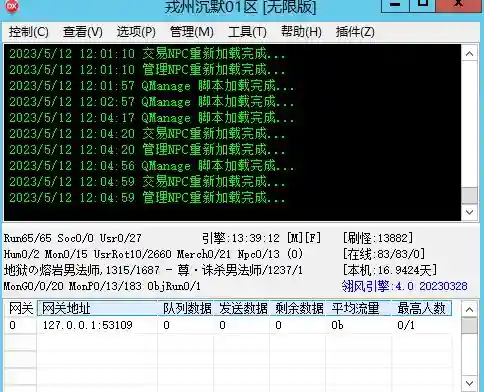This screenshot has height=392, width=484.
Task: Click the 最高人数 column header
Action: click(422, 308)
